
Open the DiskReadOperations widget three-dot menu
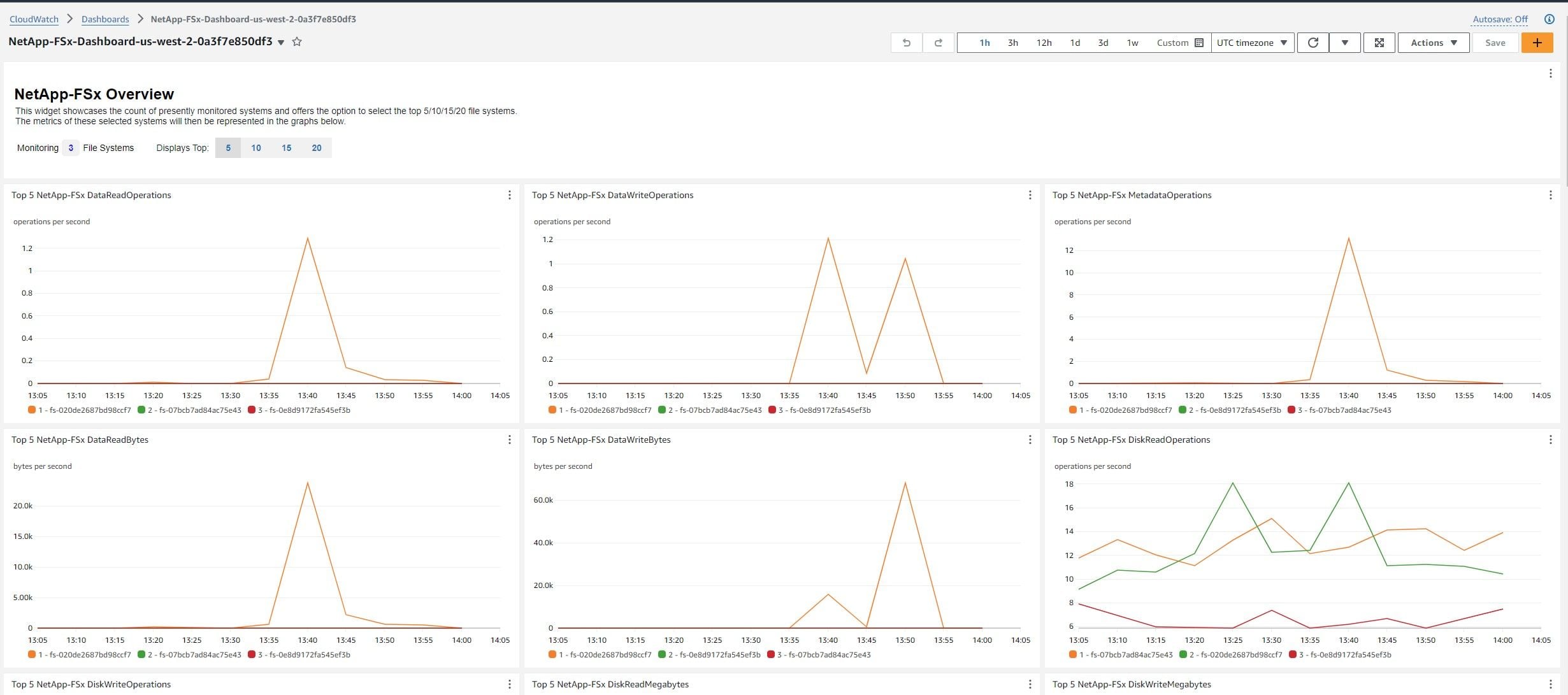tap(1550, 440)
